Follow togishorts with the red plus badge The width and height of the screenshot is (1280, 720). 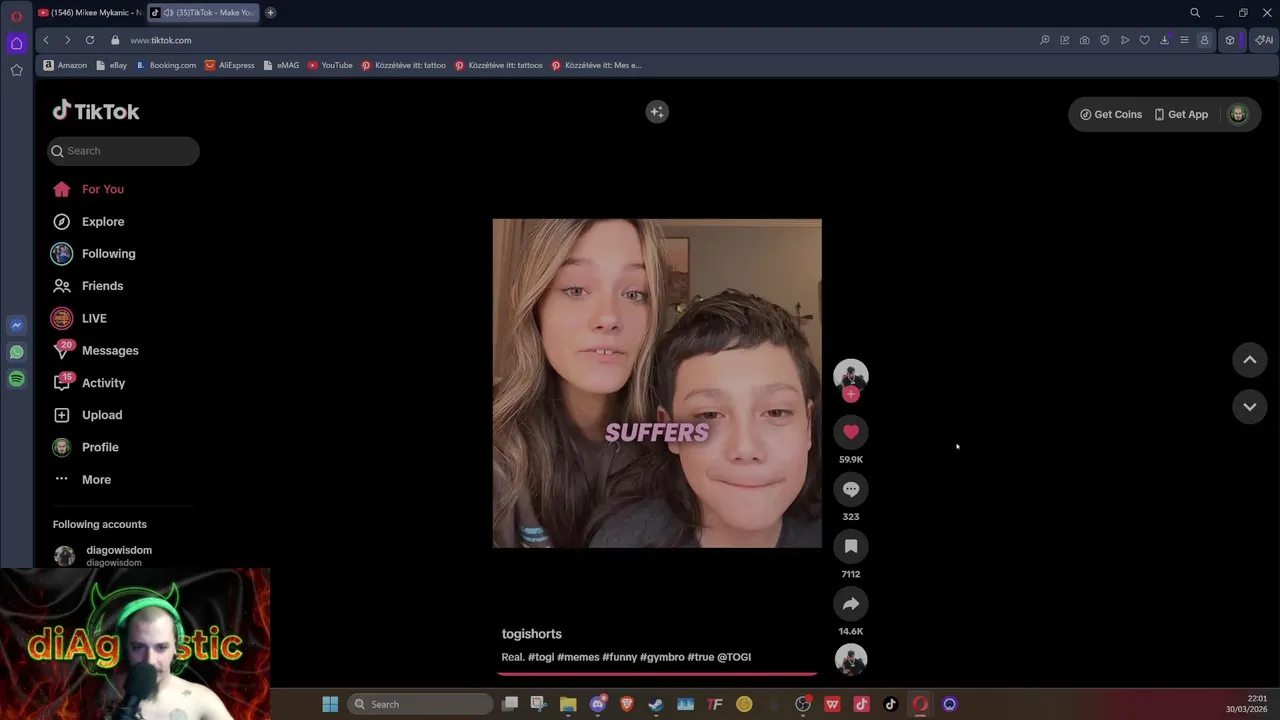[851, 394]
